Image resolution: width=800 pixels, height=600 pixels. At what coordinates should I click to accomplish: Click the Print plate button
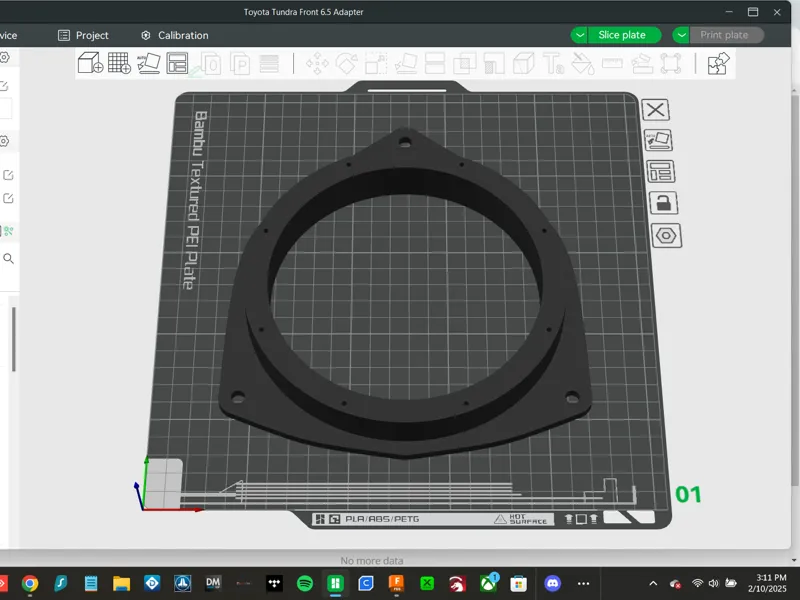[x=726, y=35]
